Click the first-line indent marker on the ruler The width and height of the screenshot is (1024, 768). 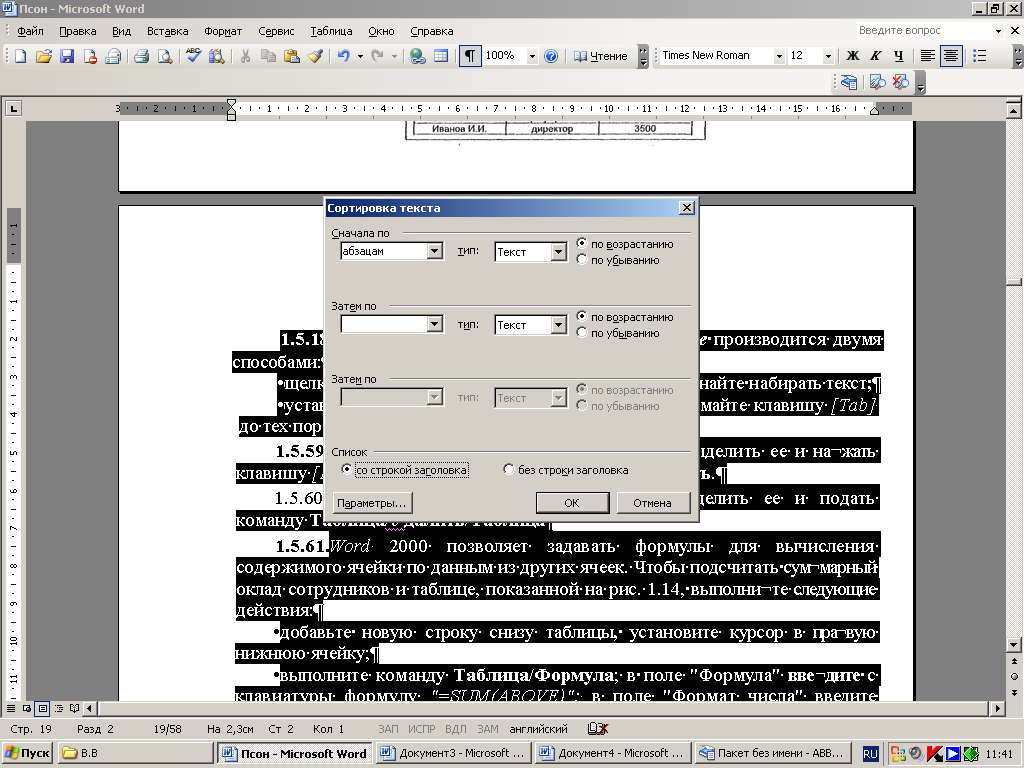231,103
